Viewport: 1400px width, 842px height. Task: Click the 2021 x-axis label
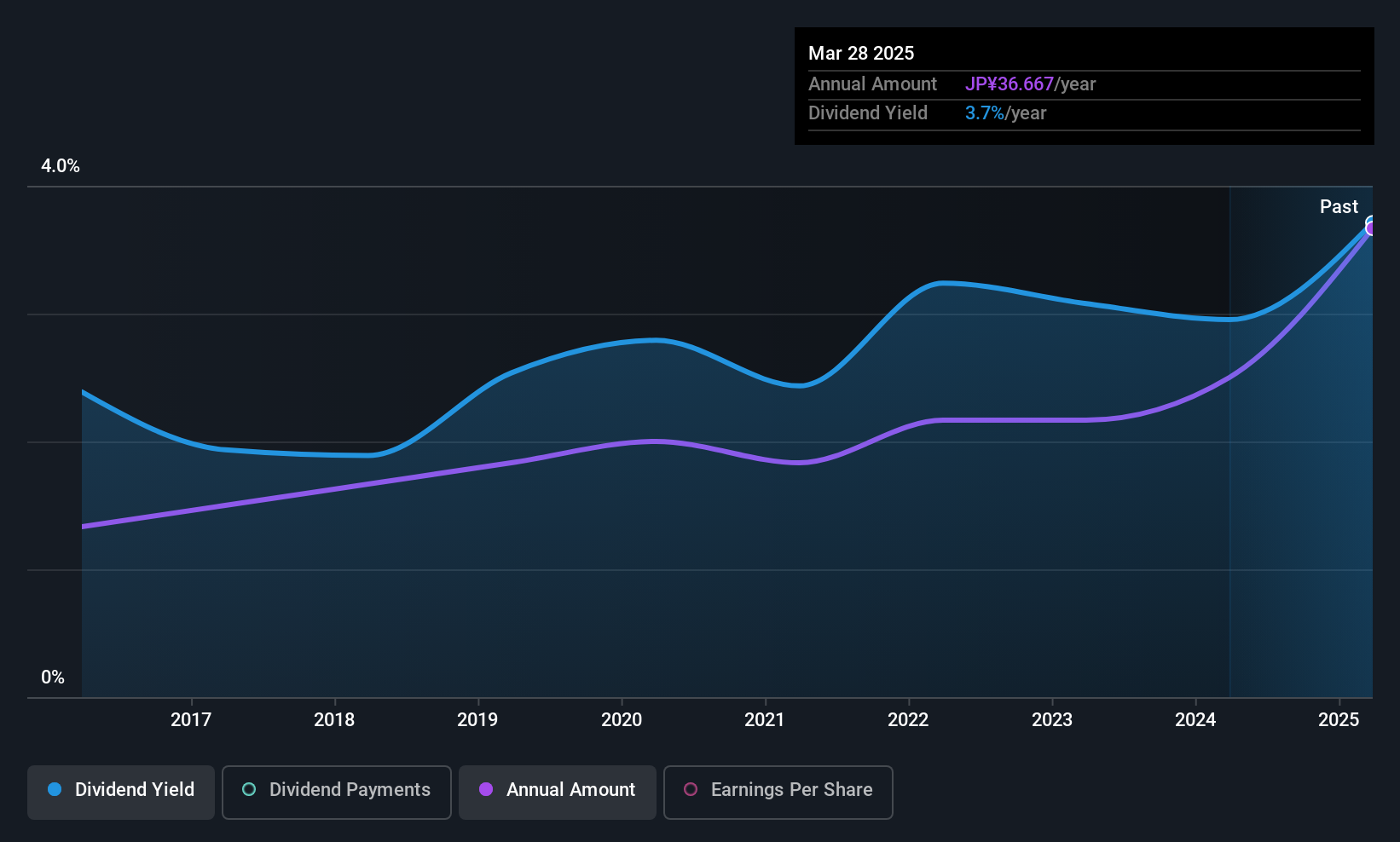click(x=765, y=719)
